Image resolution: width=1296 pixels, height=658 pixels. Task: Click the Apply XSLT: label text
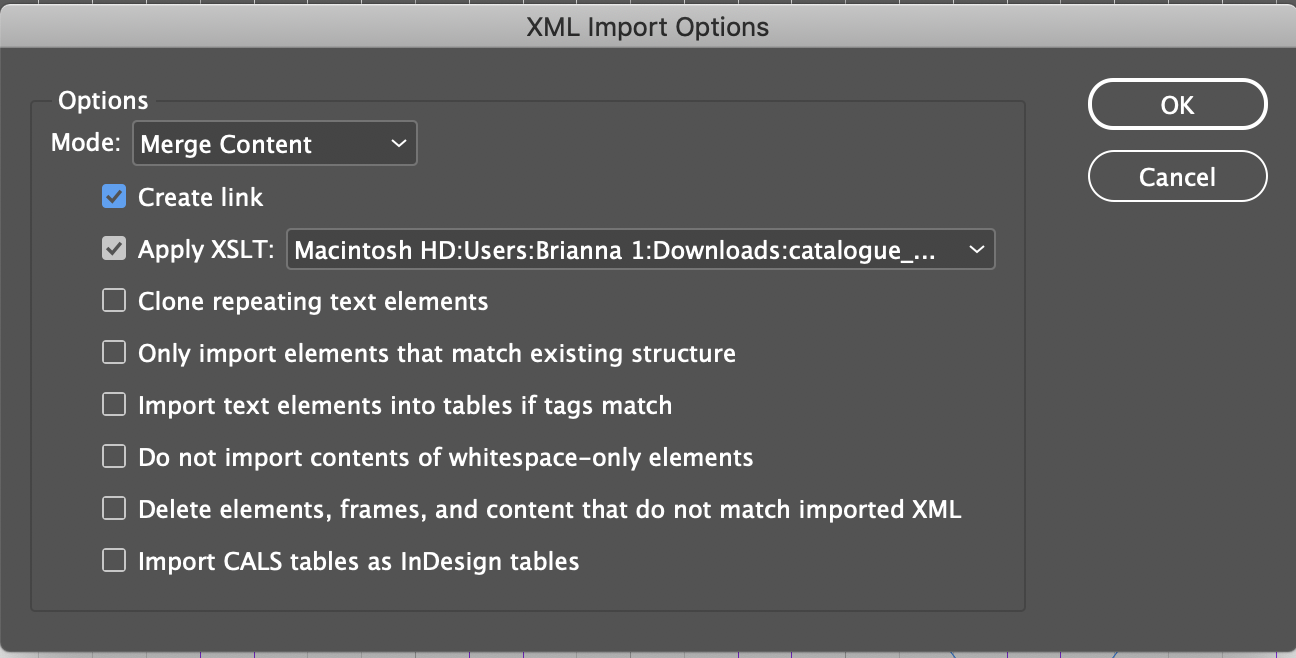tap(206, 250)
